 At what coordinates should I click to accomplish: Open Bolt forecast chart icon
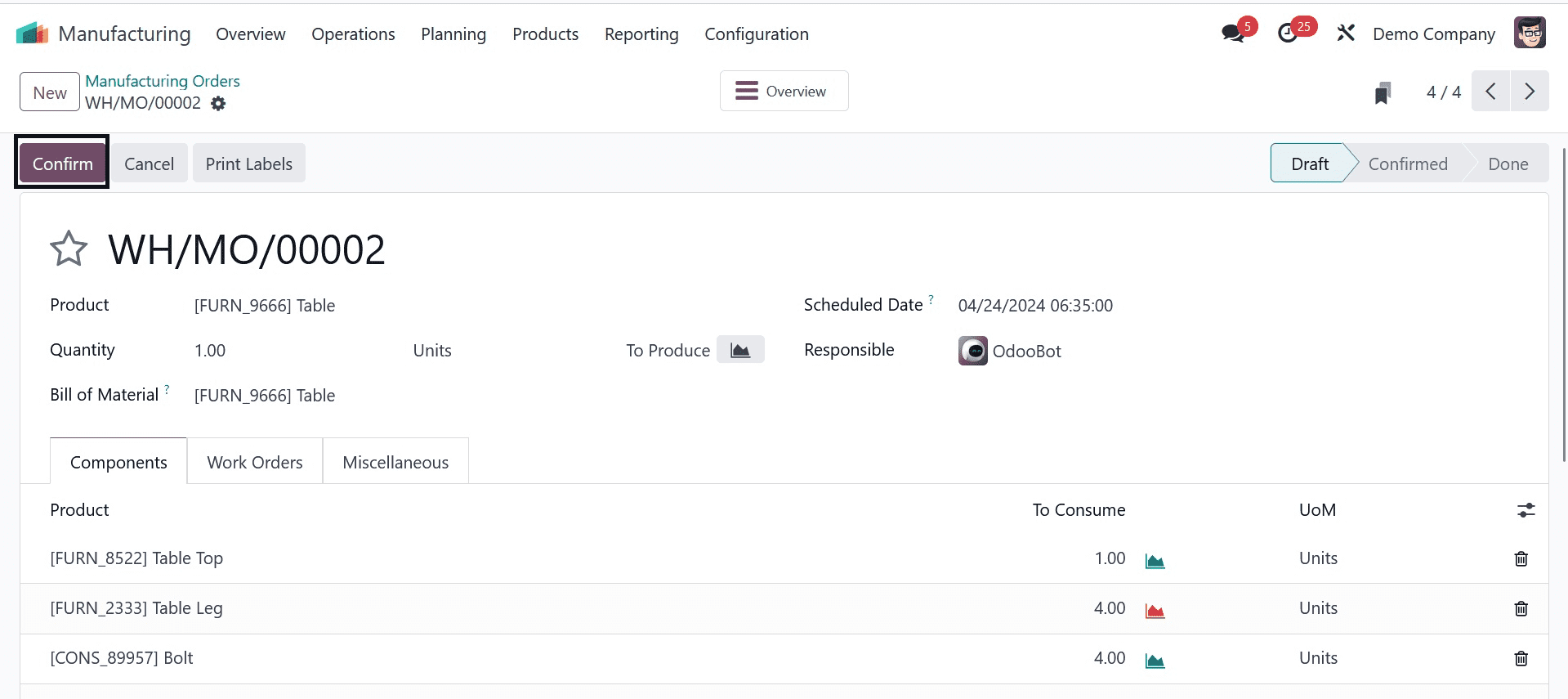(x=1155, y=660)
